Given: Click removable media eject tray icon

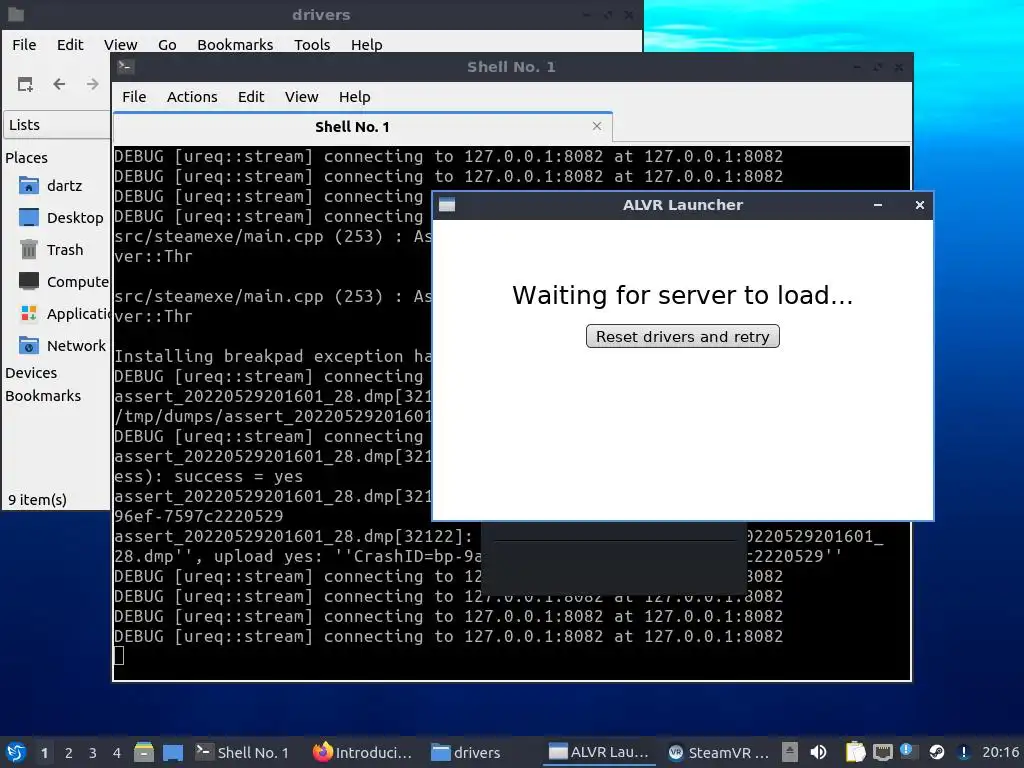Looking at the screenshot, I should coord(790,752).
